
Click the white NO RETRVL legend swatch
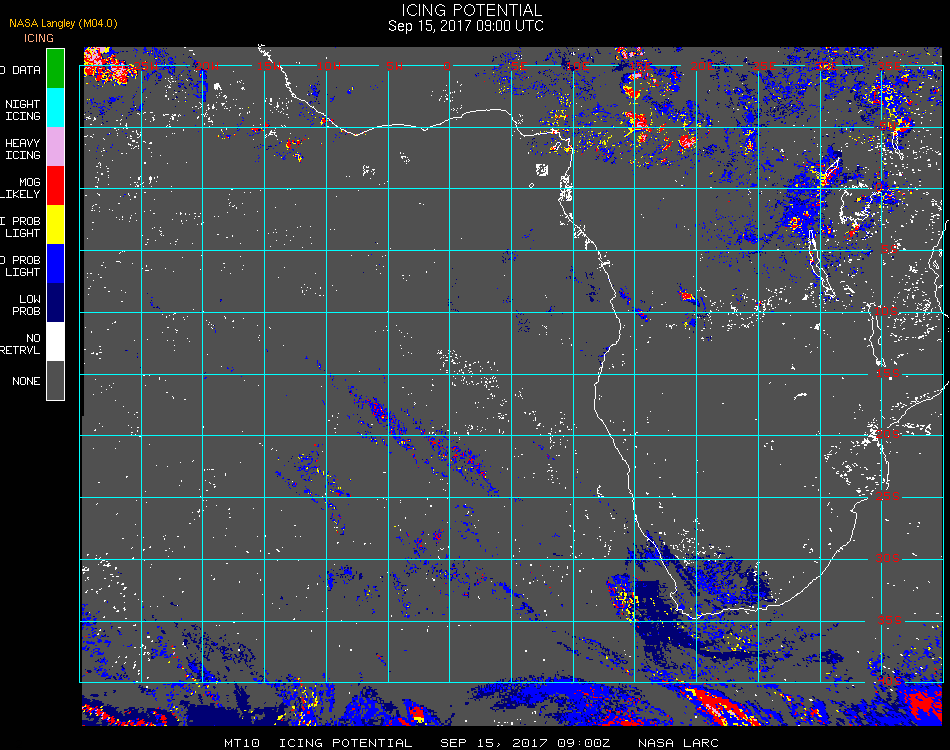(x=55, y=341)
